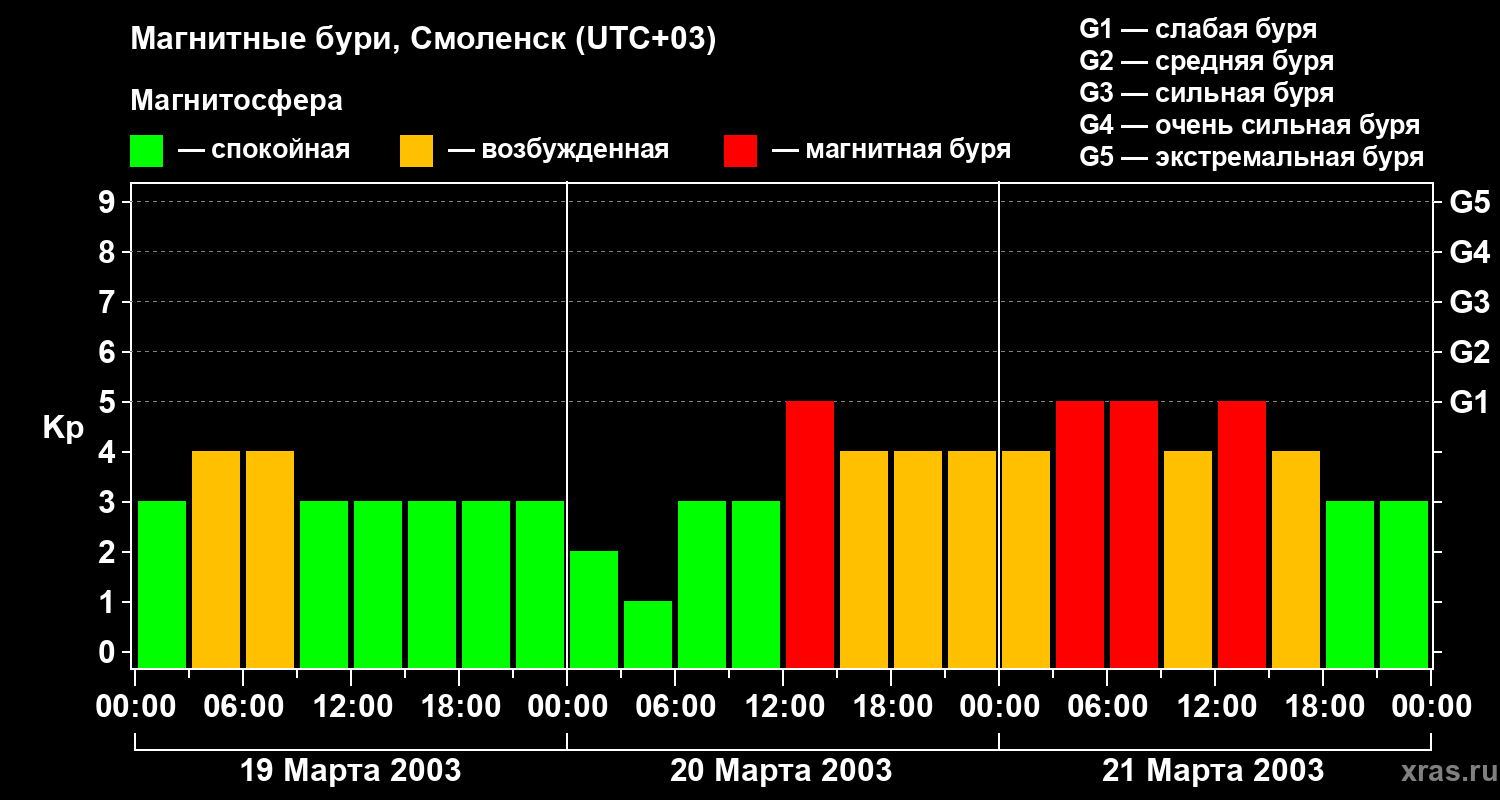Click the G5 label on right axis

[x=1469, y=203]
